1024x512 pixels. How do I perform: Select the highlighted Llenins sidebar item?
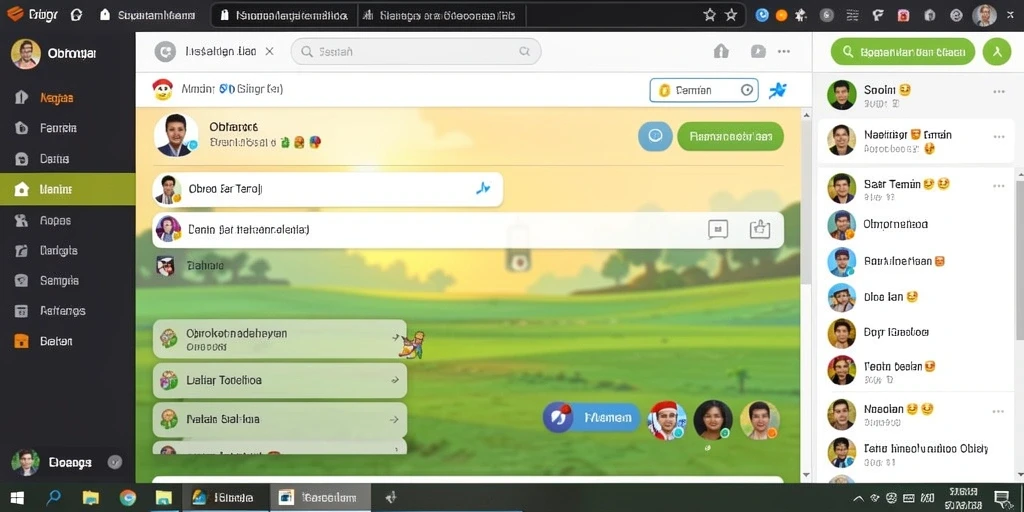click(x=68, y=189)
